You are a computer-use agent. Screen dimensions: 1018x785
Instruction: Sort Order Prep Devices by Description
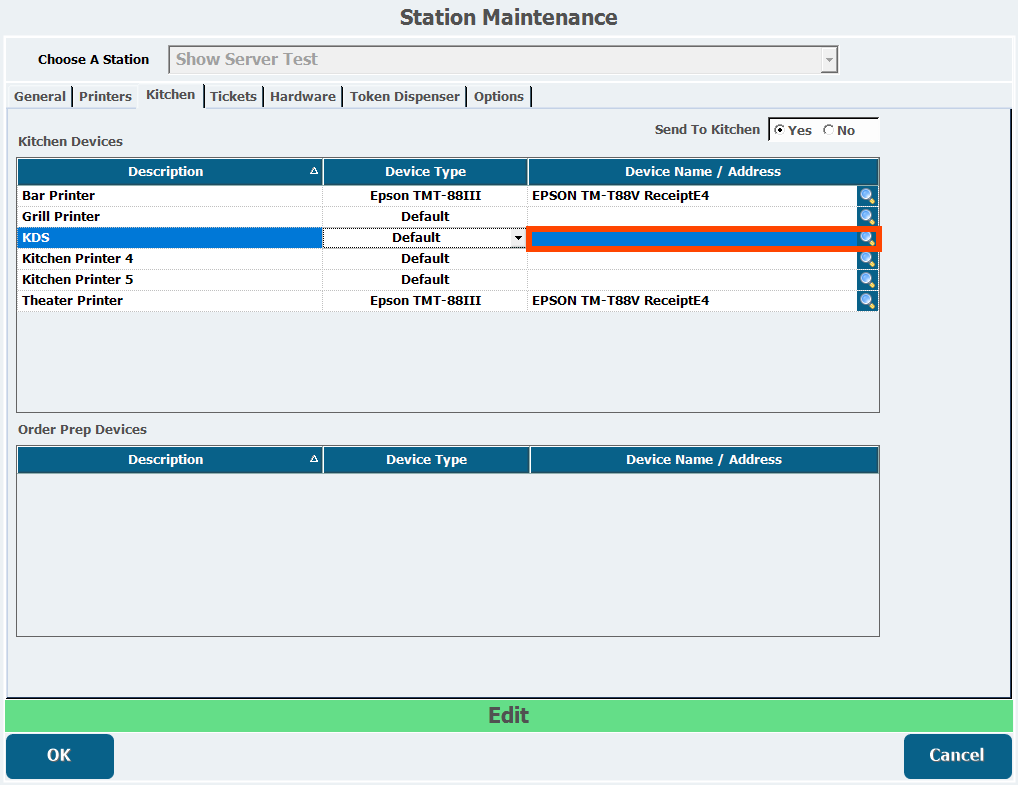[x=166, y=460]
